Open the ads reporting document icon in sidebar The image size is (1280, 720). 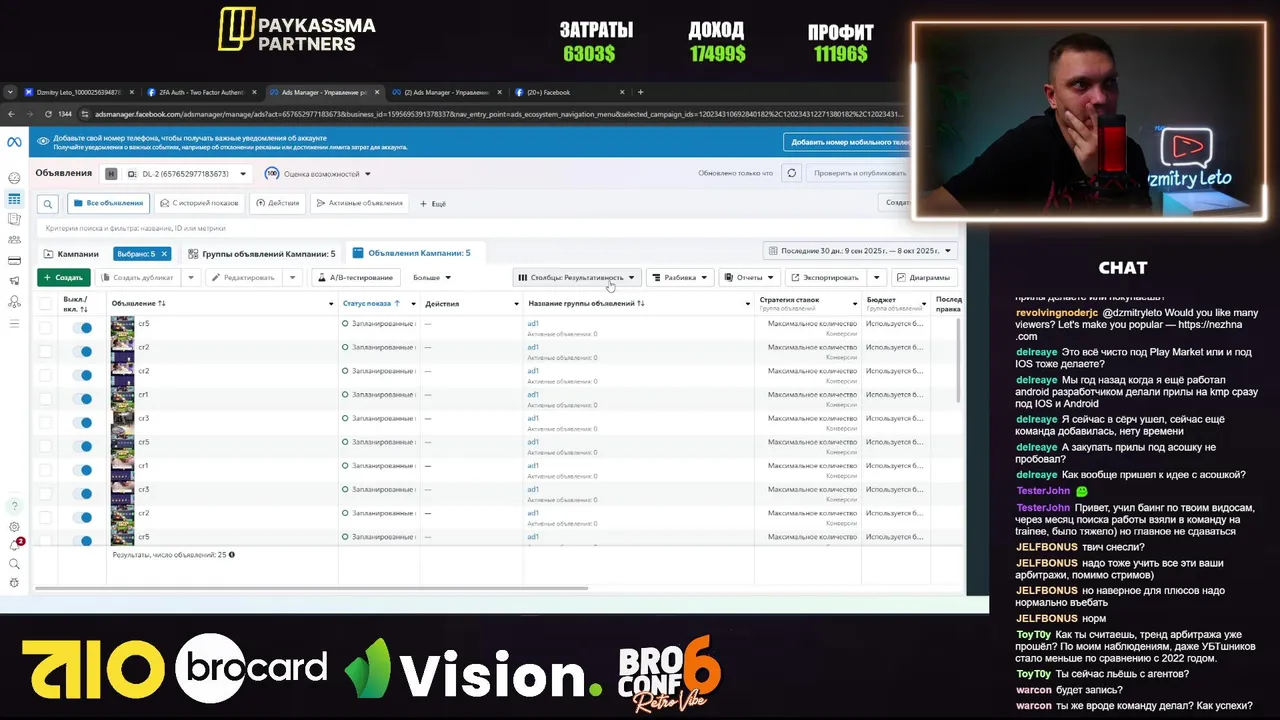pyautogui.click(x=14, y=219)
